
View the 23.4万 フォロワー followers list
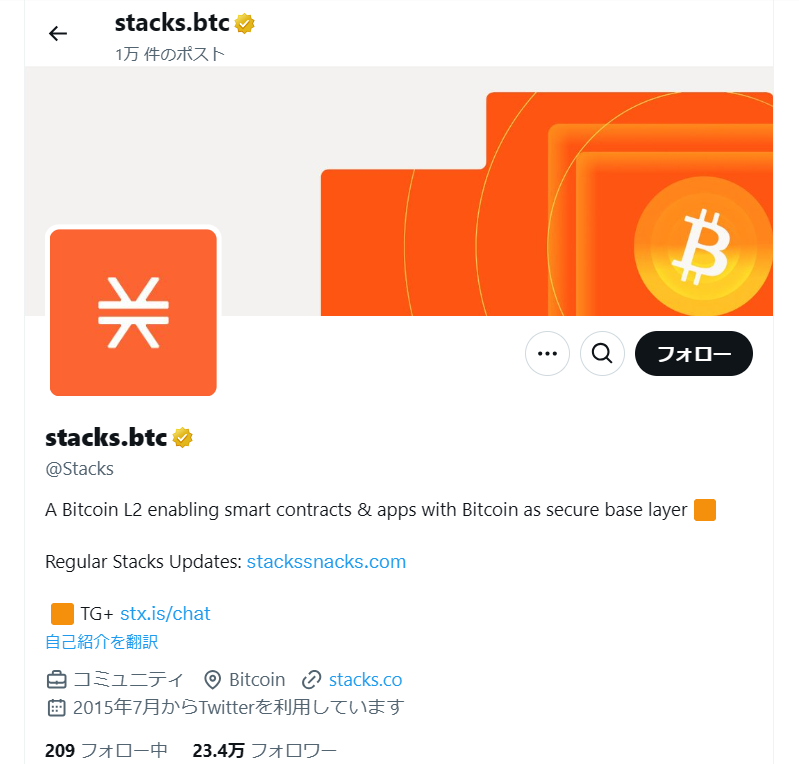click(x=264, y=751)
